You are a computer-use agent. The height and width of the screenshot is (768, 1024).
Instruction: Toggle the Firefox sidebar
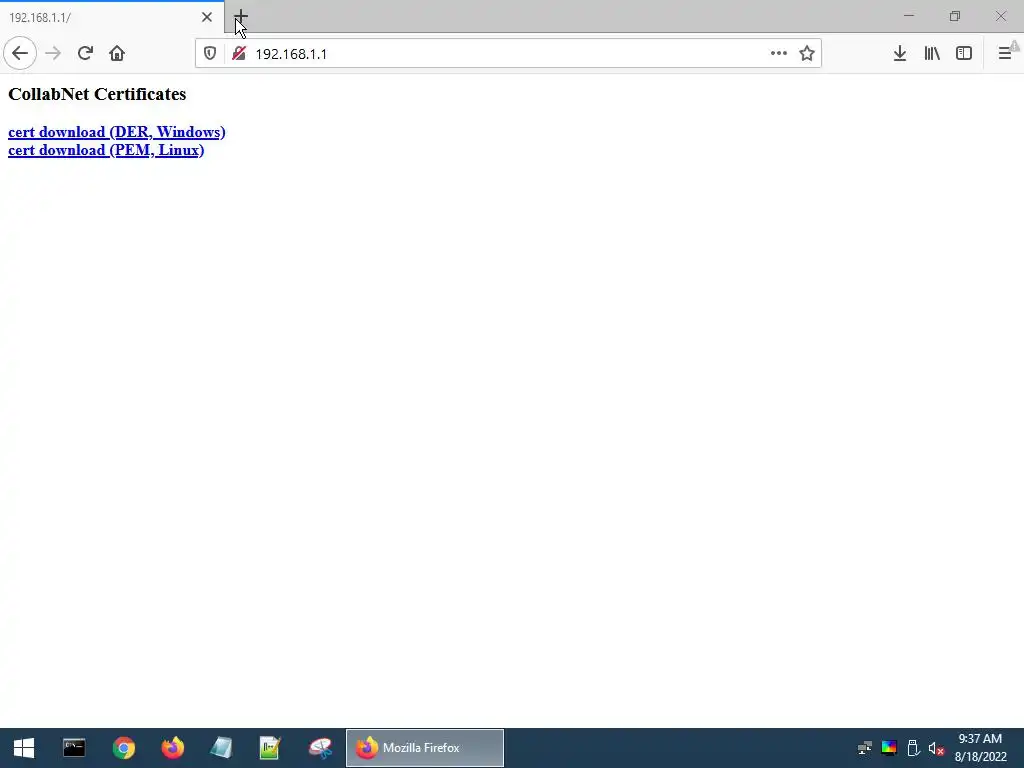[964, 54]
